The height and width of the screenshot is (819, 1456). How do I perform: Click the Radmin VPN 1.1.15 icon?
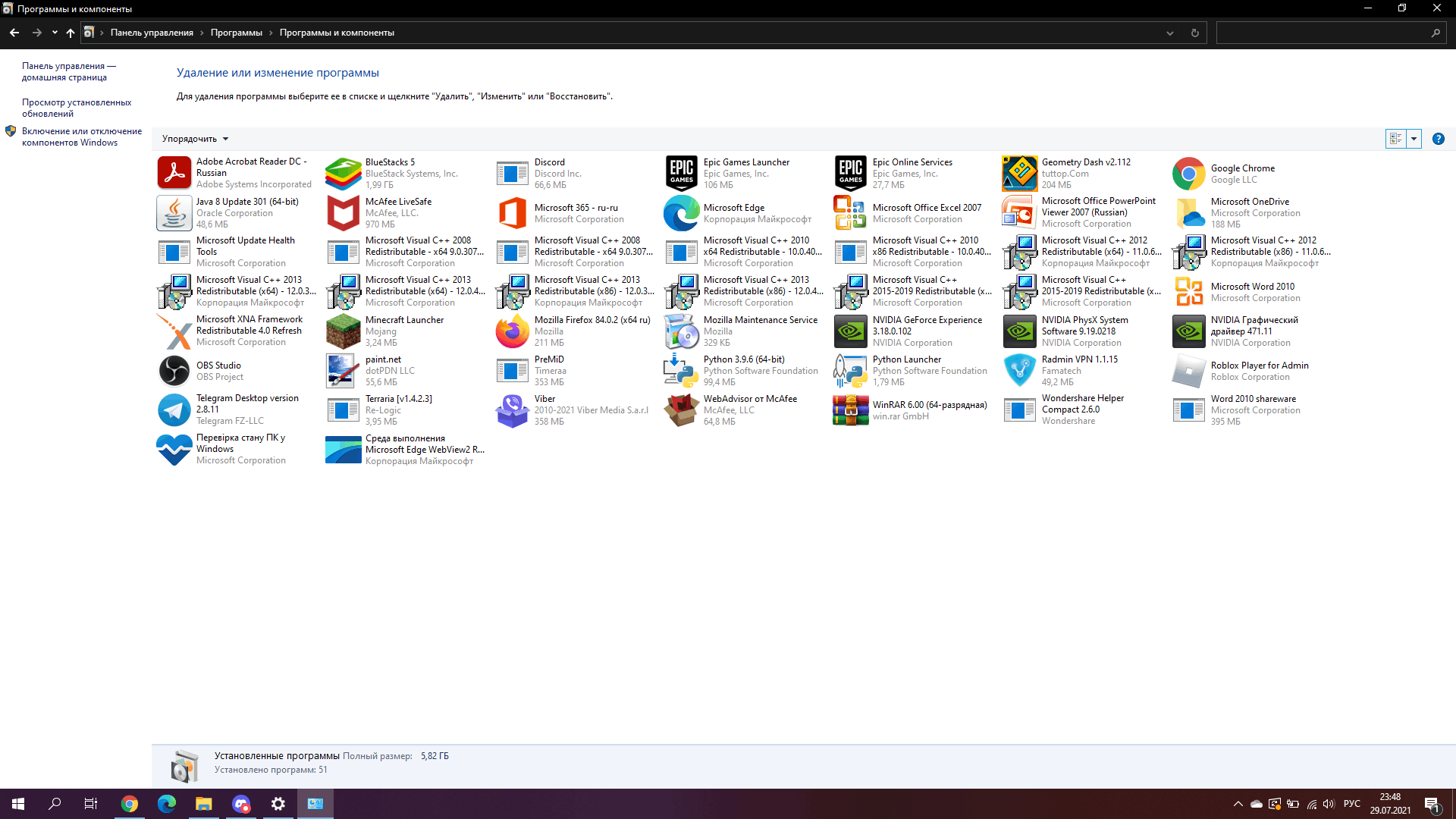coord(1019,371)
